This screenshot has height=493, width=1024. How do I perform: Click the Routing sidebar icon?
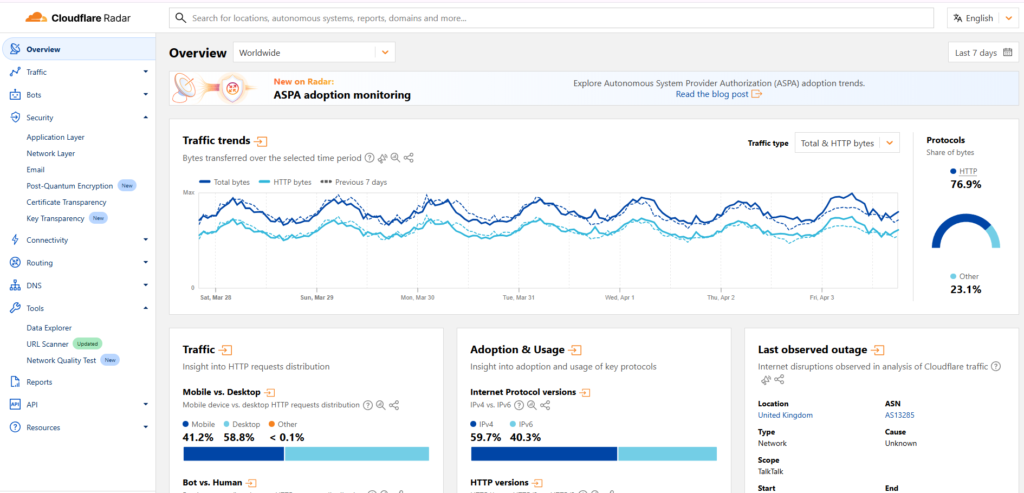pyautogui.click(x=15, y=262)
